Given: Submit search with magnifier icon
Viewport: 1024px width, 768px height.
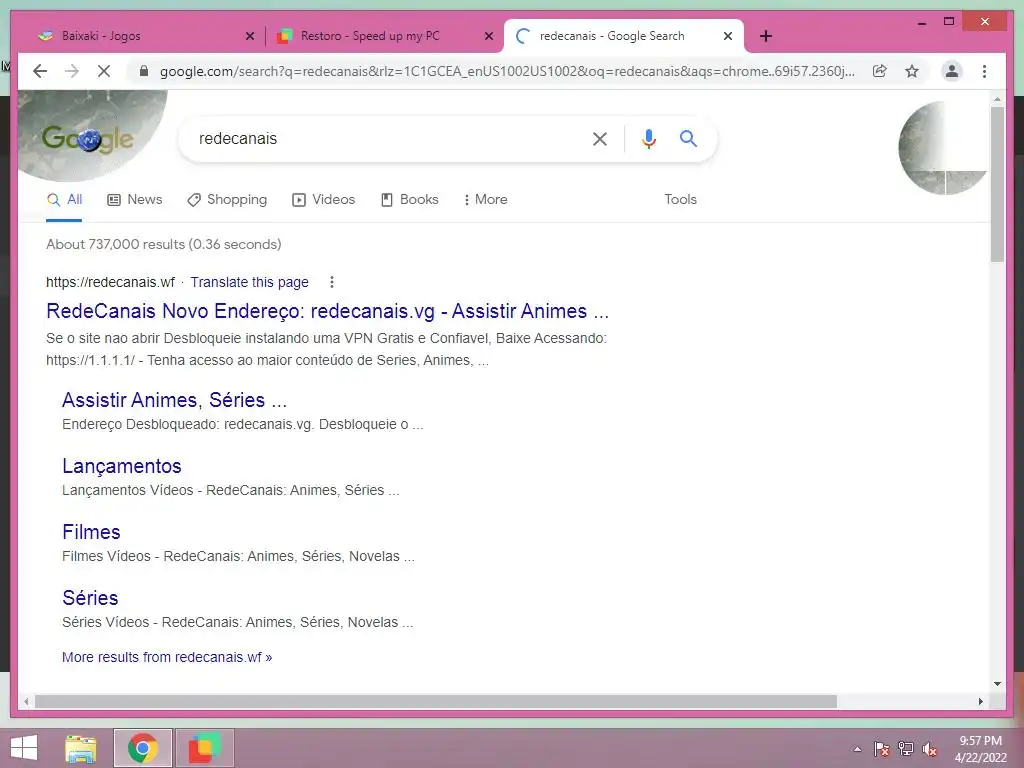Looking at the screenshot, I should (688, 138).
